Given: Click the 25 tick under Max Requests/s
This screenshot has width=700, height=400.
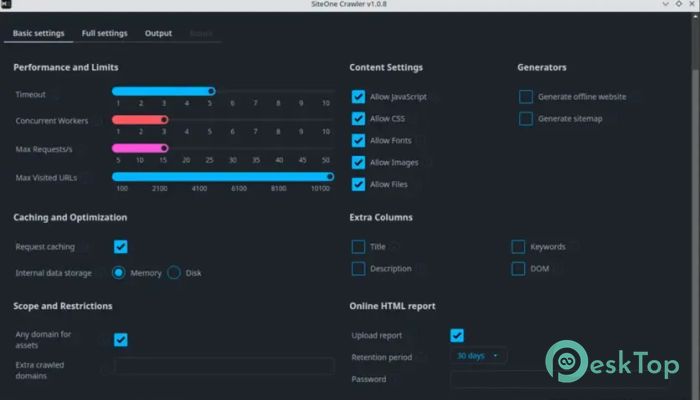Looking at the screenshot, I should click(x=209, y=160).
